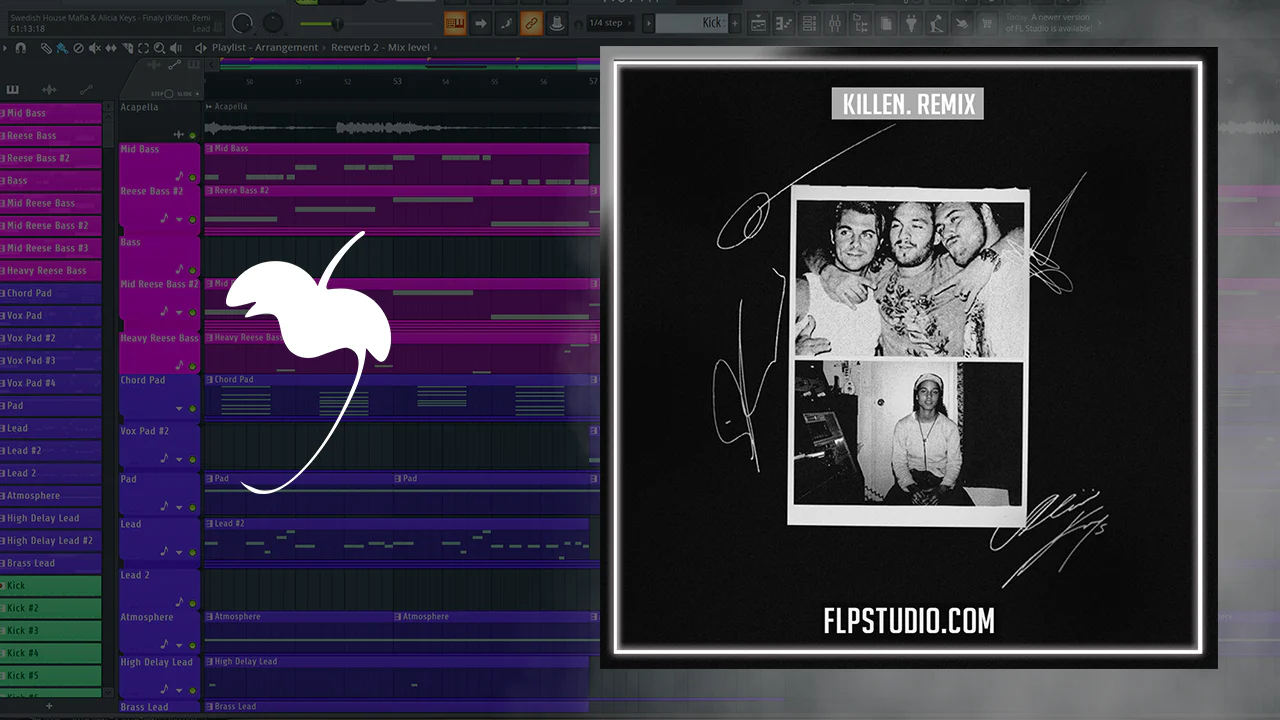Open the Playlist view icon
Image resolution: width=1280 pixels, height=720 pixels.
pos(759,23)
